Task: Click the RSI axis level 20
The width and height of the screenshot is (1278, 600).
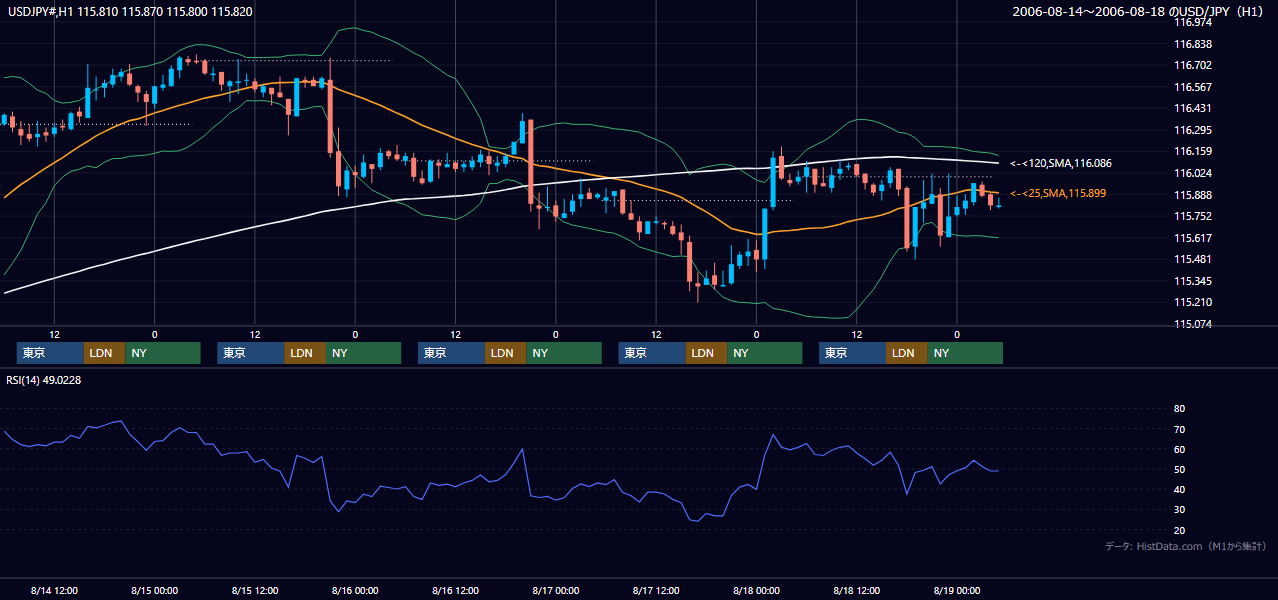Action: pos(1179,530)
